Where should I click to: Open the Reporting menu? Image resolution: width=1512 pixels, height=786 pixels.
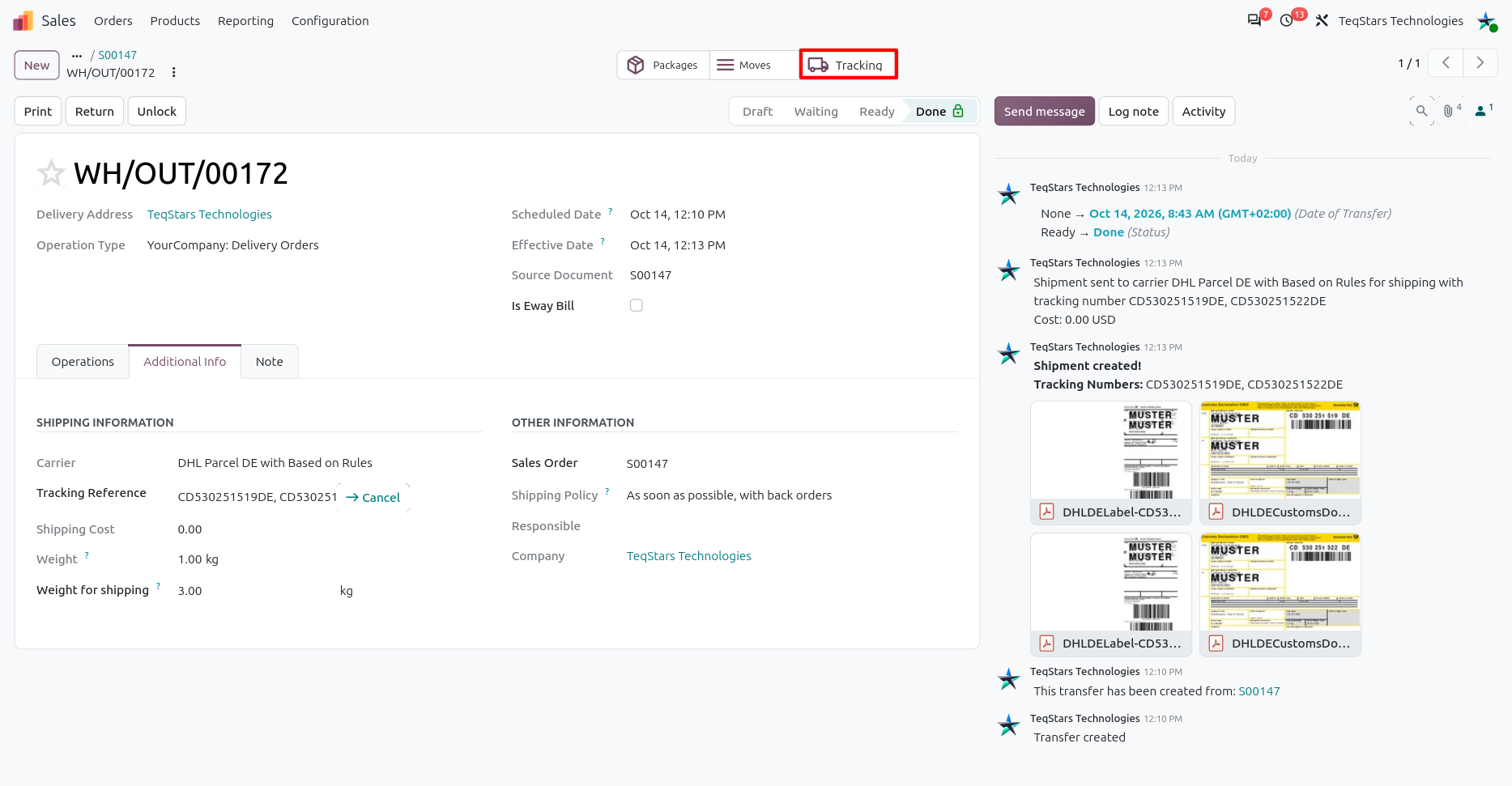click(245, 20)
